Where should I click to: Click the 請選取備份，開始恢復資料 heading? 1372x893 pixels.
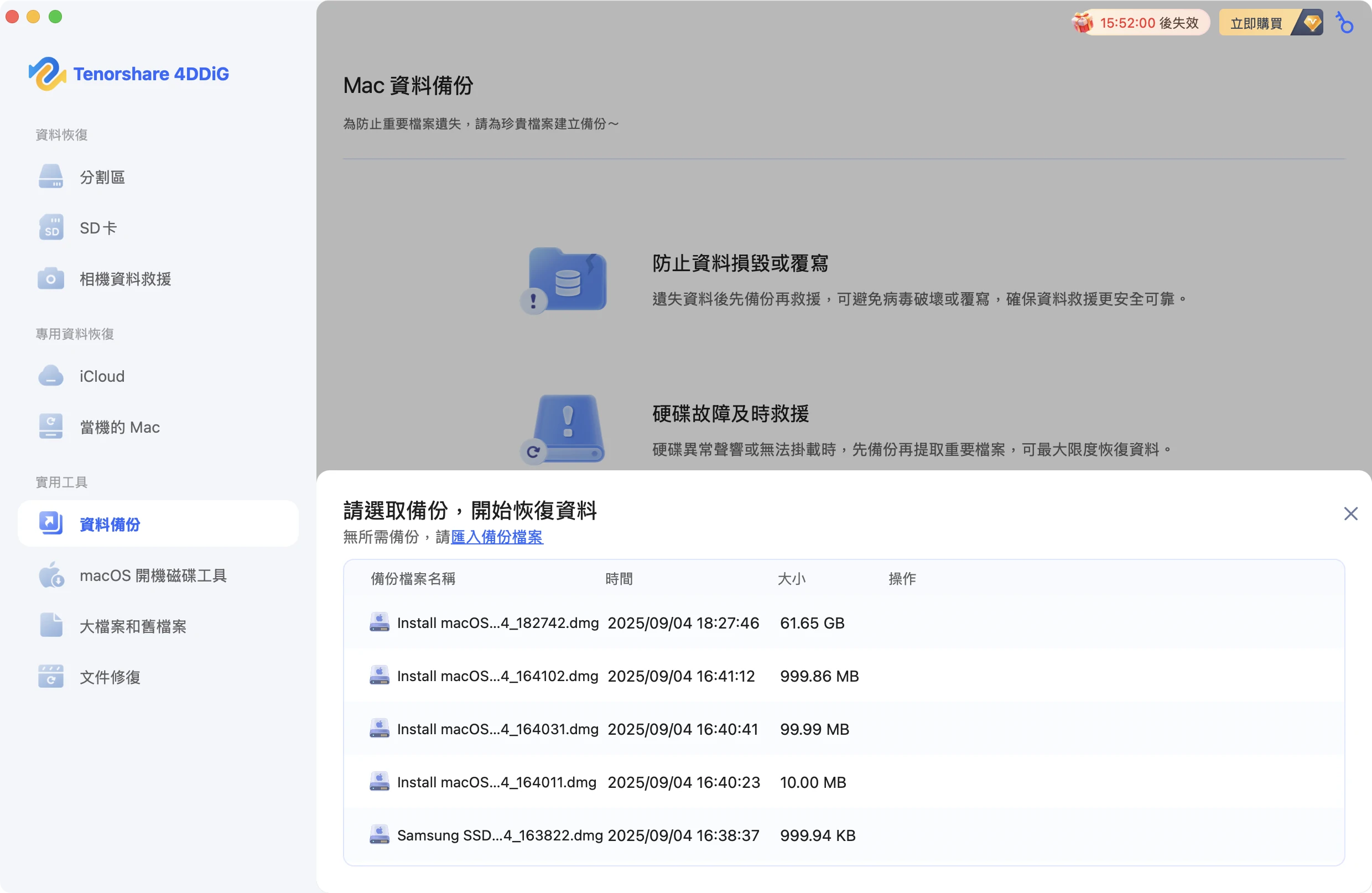pos(470,510)
